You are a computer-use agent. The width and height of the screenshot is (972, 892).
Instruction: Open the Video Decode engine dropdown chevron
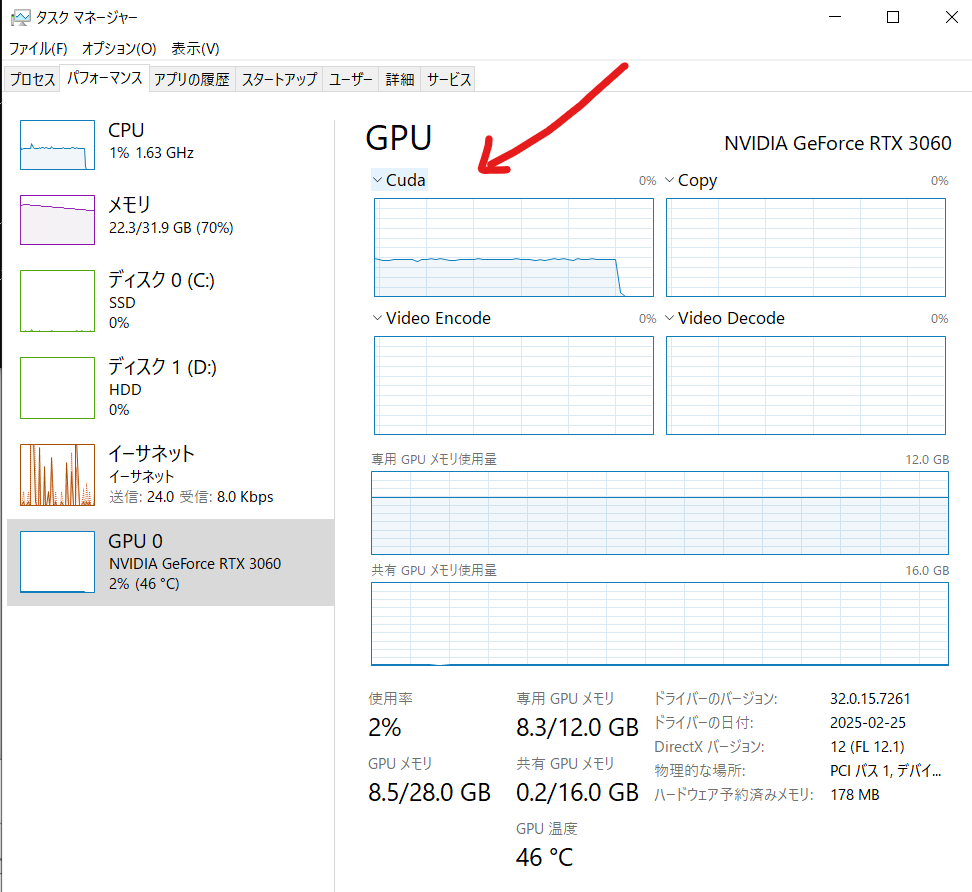[669, 318]
